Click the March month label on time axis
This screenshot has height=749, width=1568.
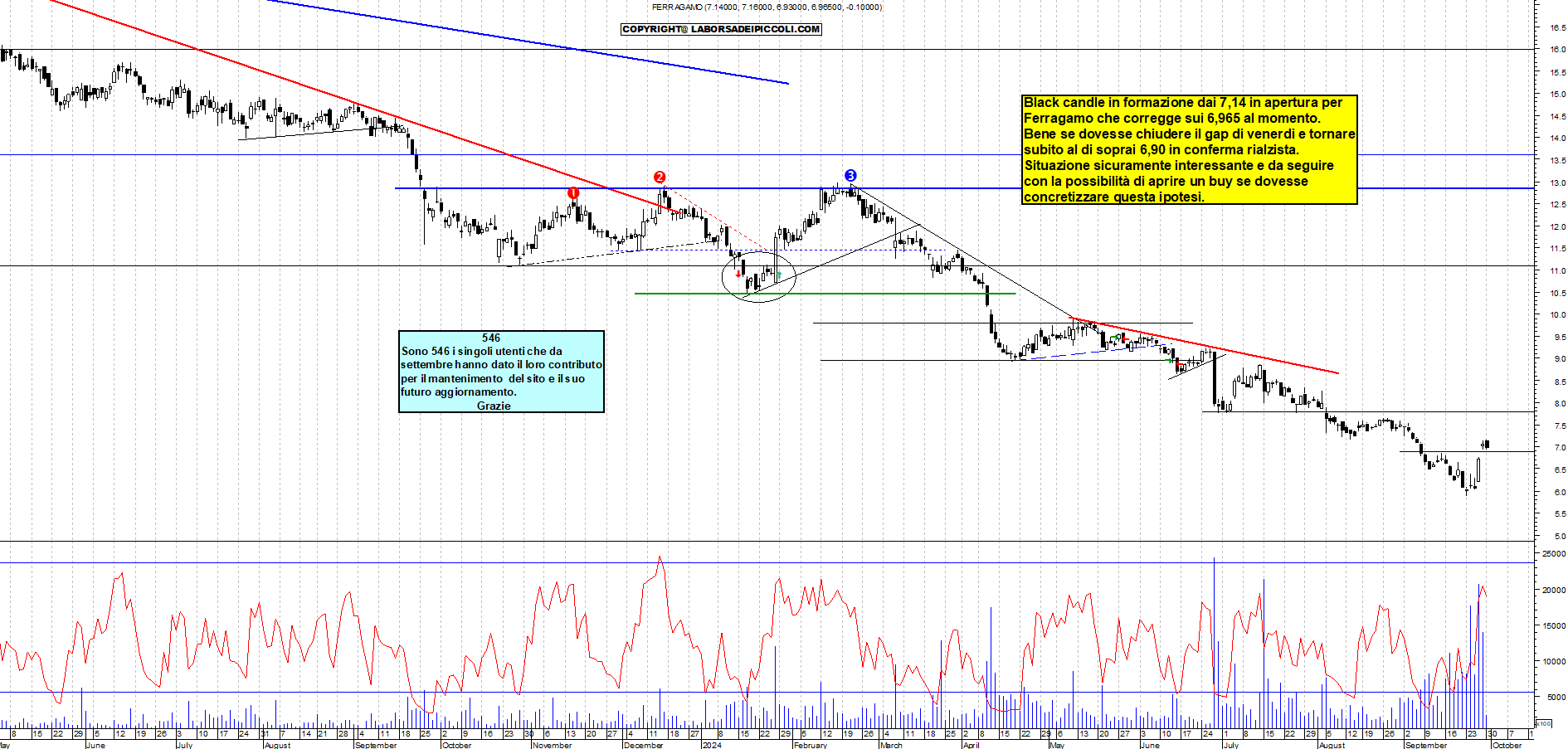891,745
